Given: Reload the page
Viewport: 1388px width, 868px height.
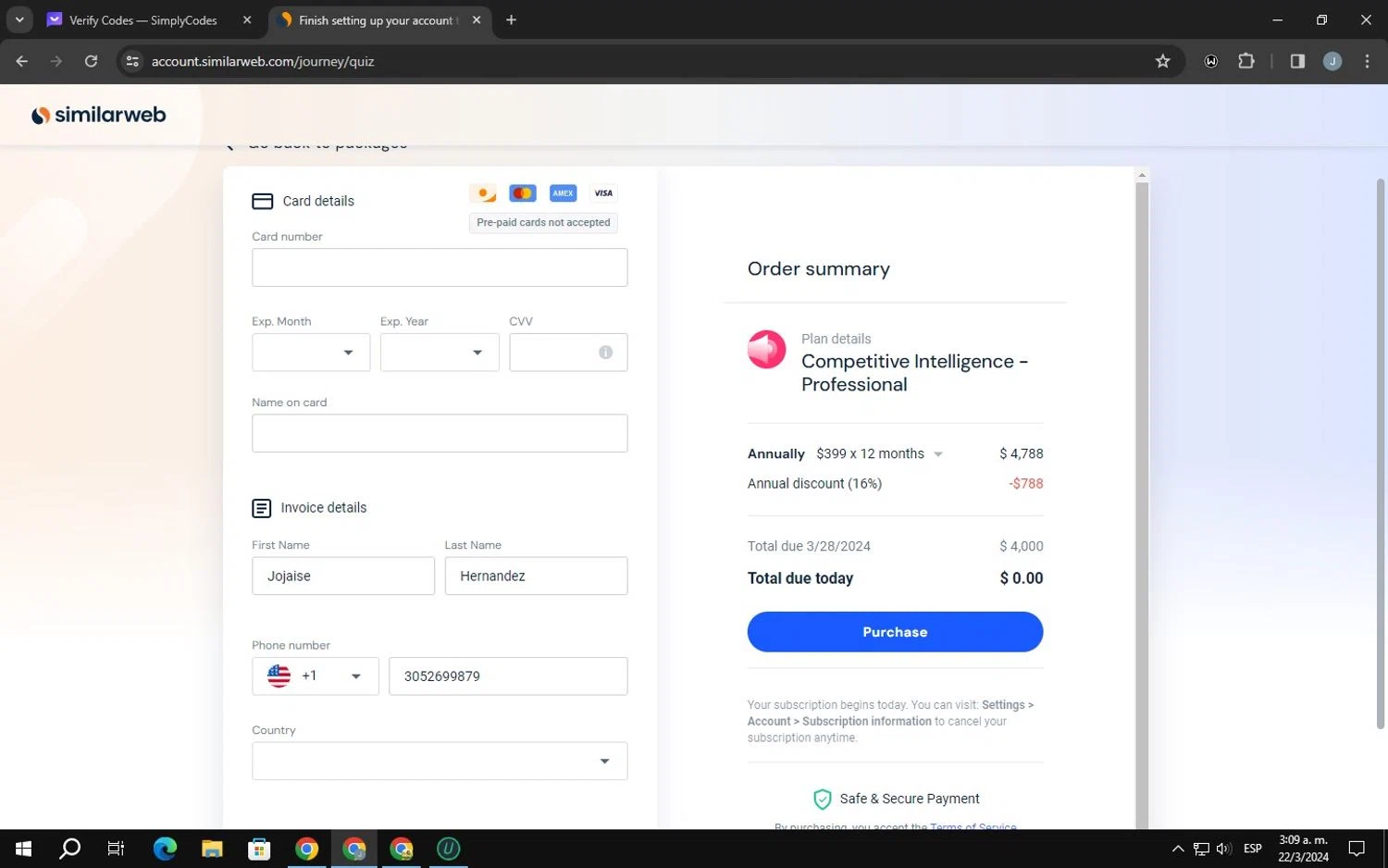Looking at the screenshot, I should 91,61.
